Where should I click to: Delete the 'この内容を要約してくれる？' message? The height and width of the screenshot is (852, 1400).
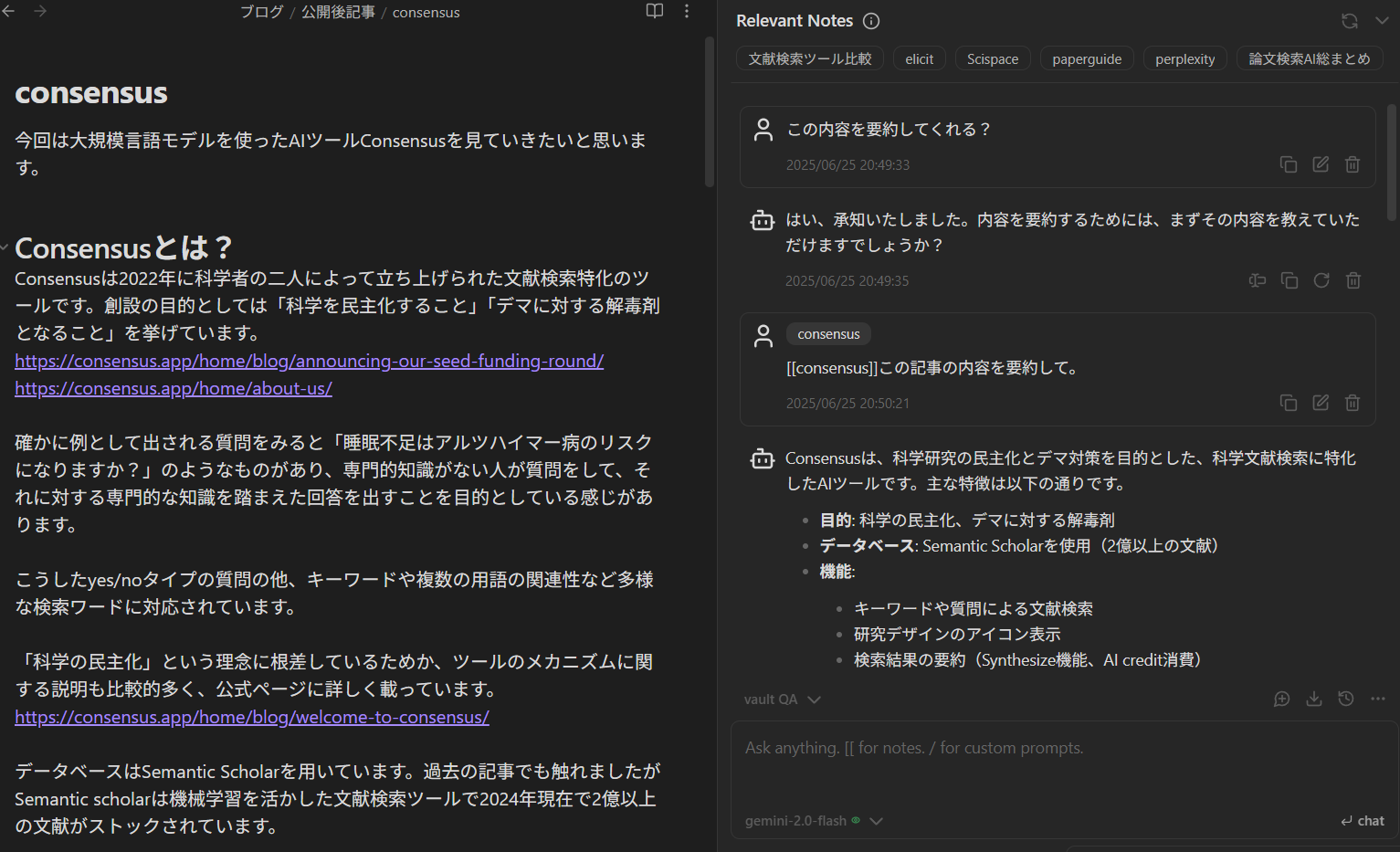point(1353,164)
